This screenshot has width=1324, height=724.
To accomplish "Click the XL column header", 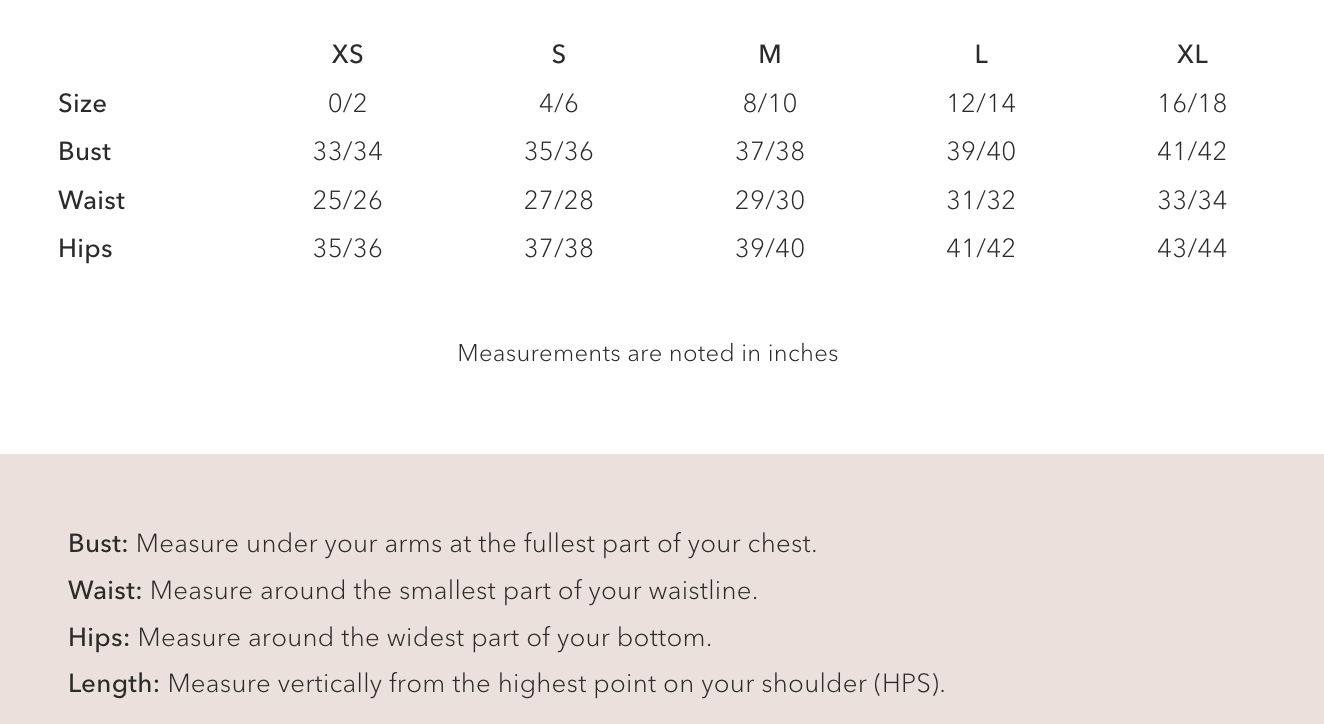I will tap(1192, 54).
